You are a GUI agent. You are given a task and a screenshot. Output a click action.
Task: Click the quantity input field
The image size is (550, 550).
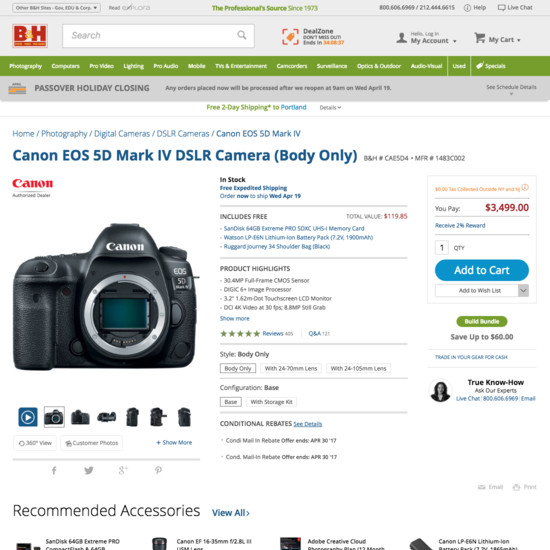442,248
